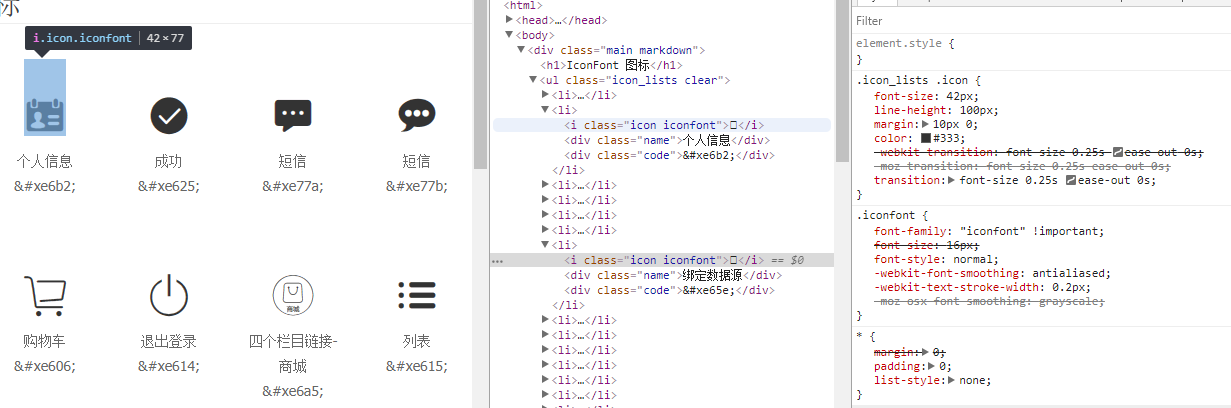1231x408 pixels.
Task: Expand the list-style none shorthand
Action: point(951,380)
